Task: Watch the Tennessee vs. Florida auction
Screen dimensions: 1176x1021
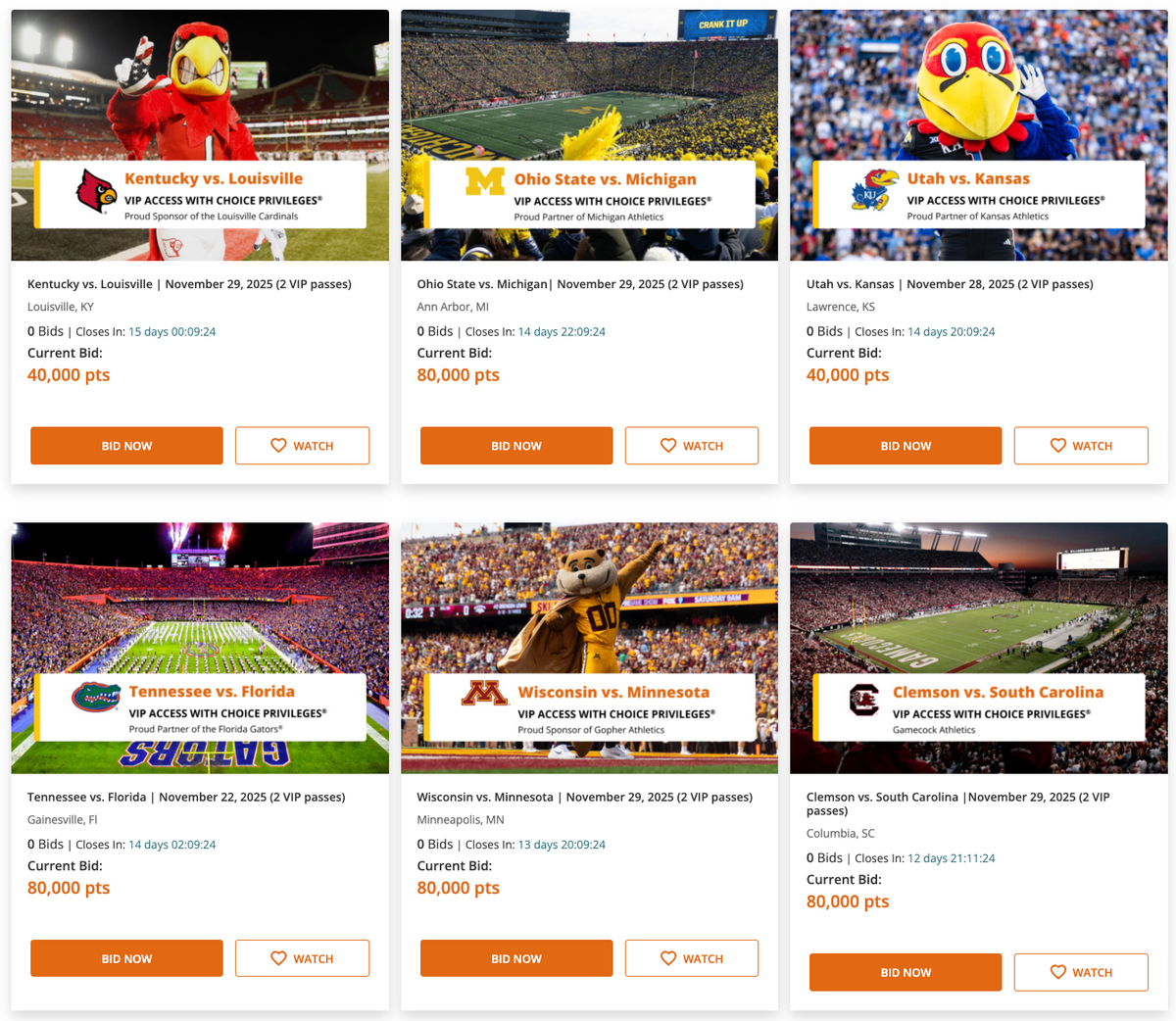Action: click(302, 958)
